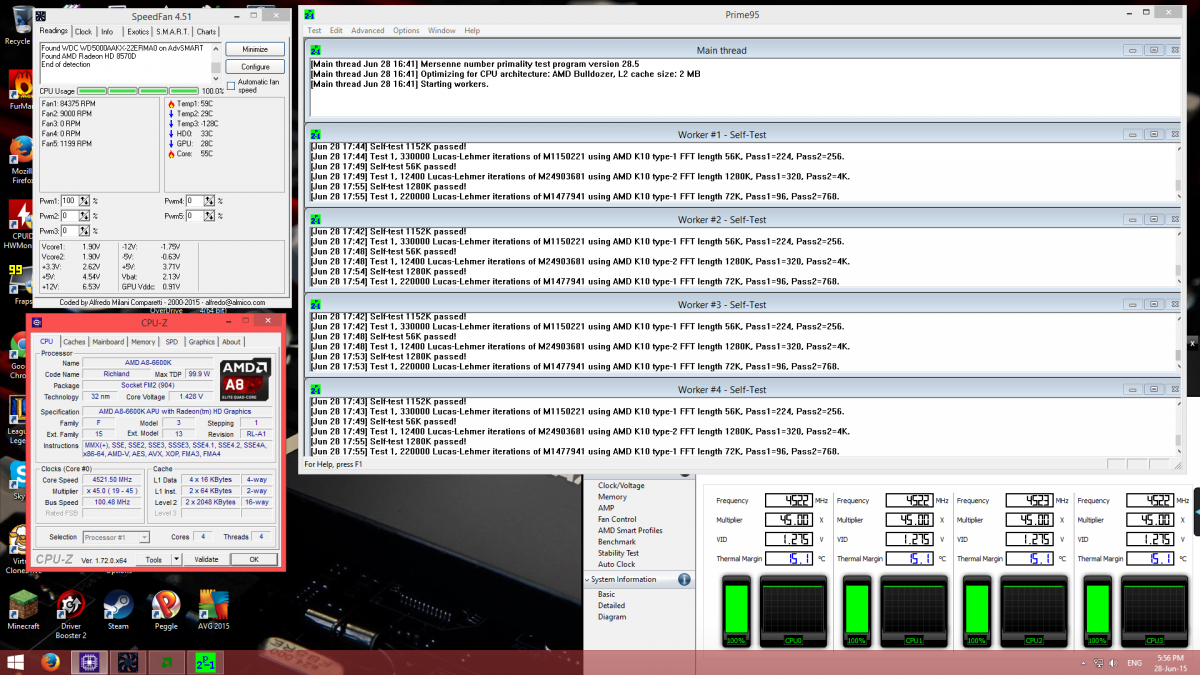The image size is (1200, 675).
Task: Click the CPU0 100% load bar
Action: (x=736, y=611)
